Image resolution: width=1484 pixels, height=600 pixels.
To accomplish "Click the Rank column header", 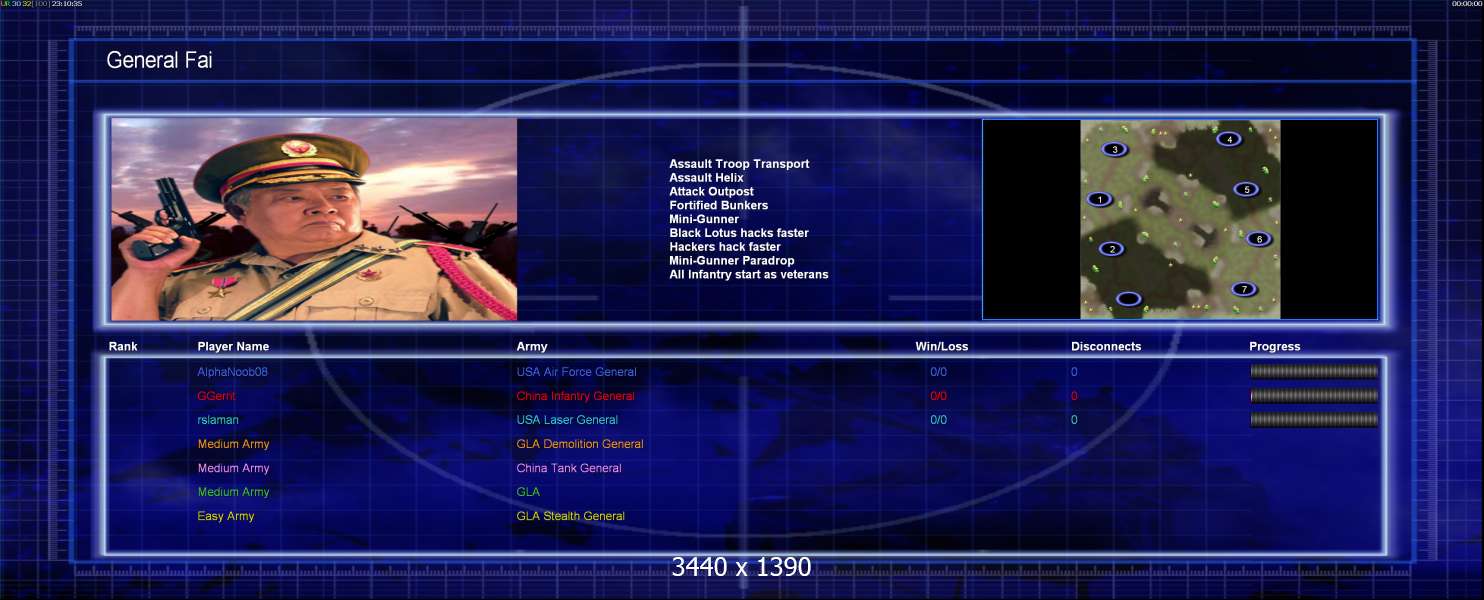I will (x=123, y=346).
